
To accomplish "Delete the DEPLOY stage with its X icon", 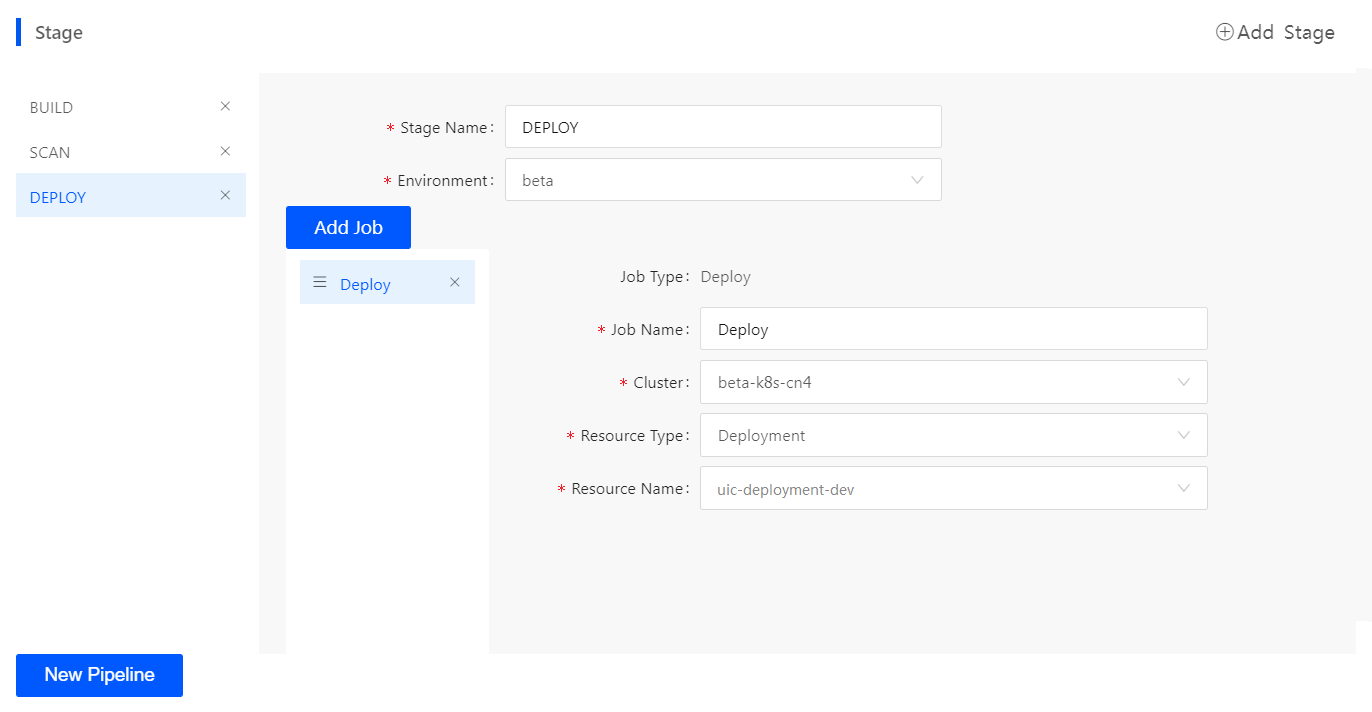I will [x=225, y=195].
